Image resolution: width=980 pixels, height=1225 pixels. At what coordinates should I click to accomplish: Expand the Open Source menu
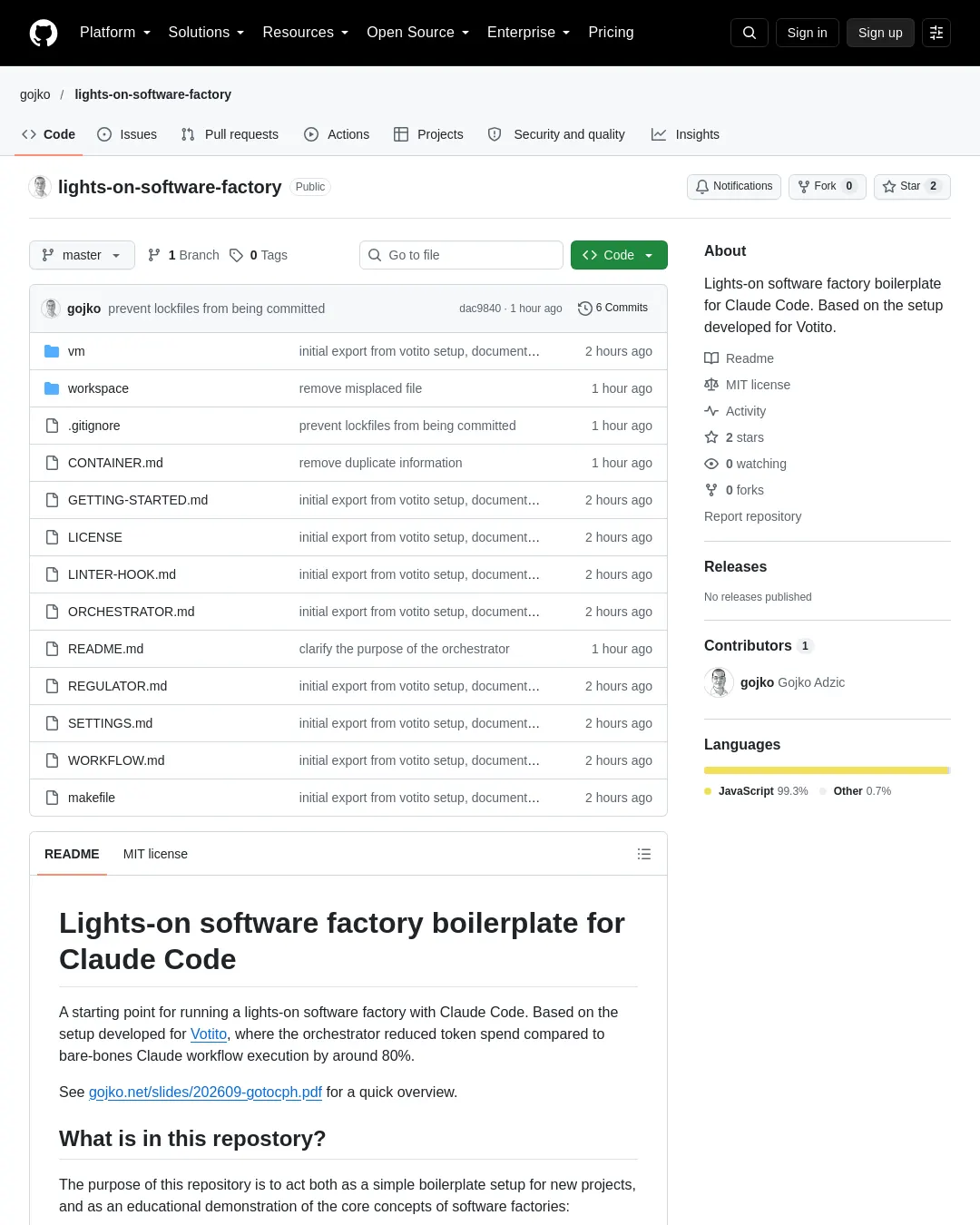pos(418,33)
